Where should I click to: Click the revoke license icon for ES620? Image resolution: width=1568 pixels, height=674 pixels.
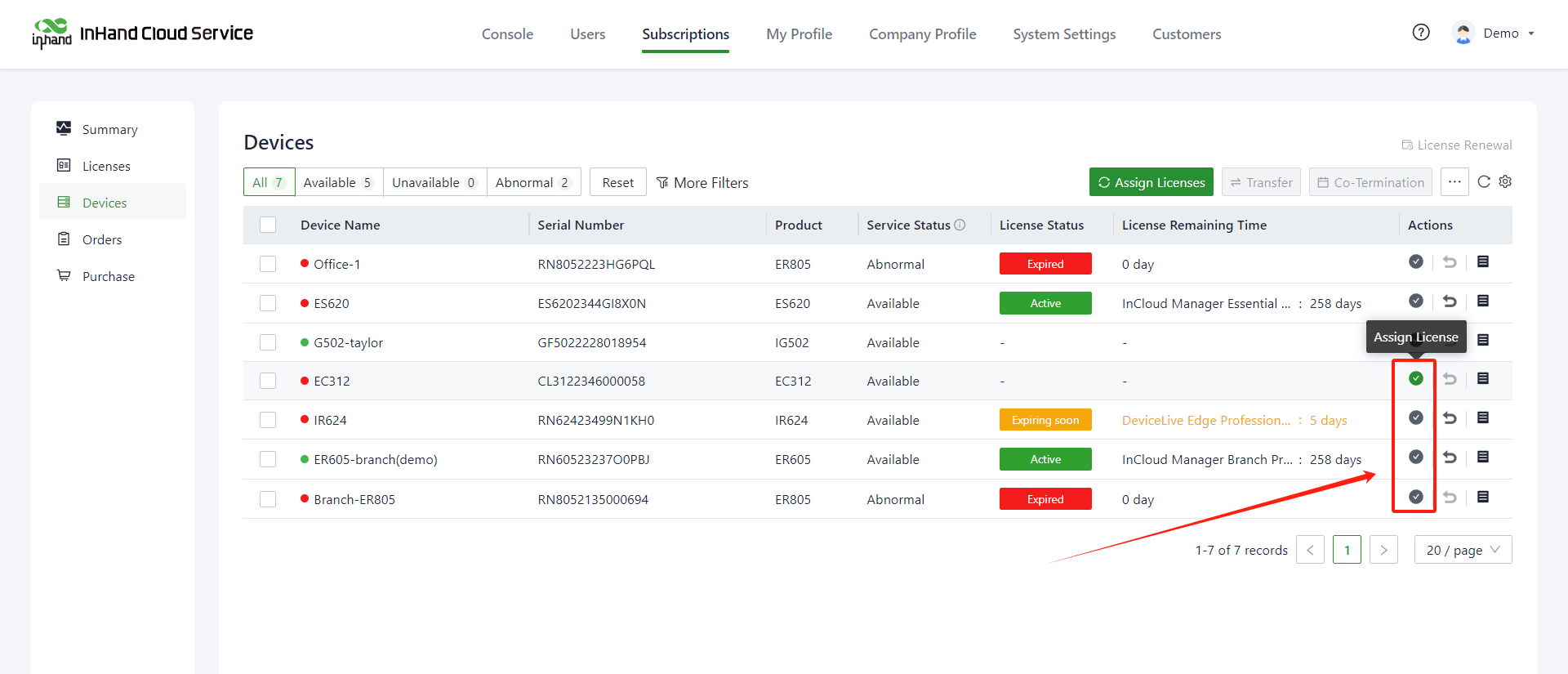(x=1450, y=301)
